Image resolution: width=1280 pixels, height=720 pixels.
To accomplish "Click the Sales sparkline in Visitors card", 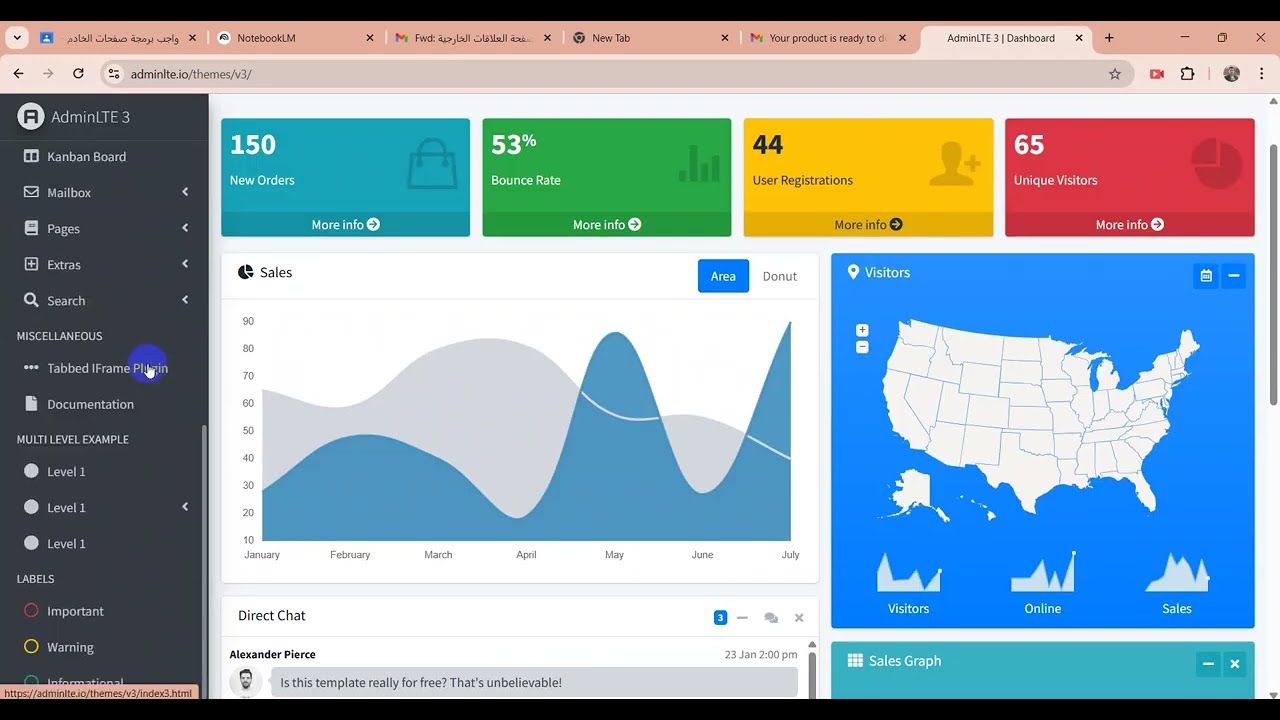I will 1177,572.
